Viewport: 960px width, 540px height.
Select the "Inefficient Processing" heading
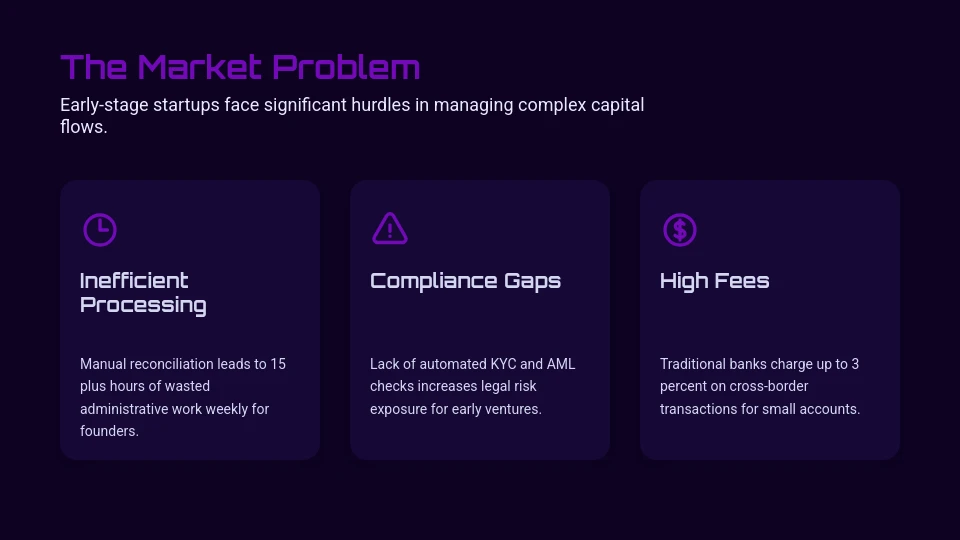[143, 293]
